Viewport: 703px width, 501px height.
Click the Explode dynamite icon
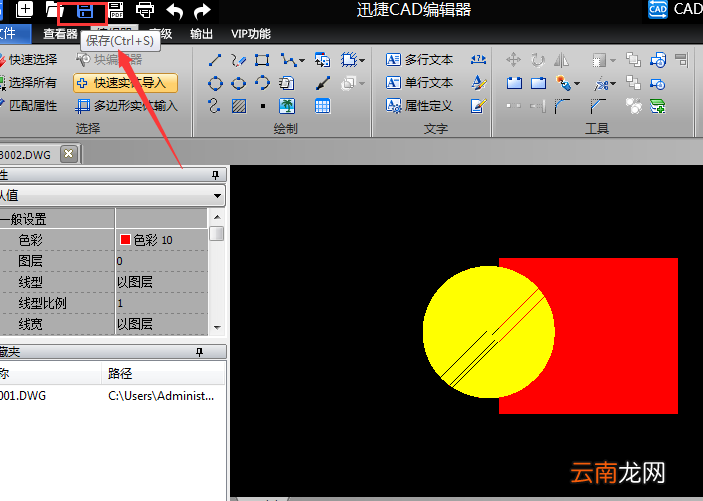tap(564, 83)
